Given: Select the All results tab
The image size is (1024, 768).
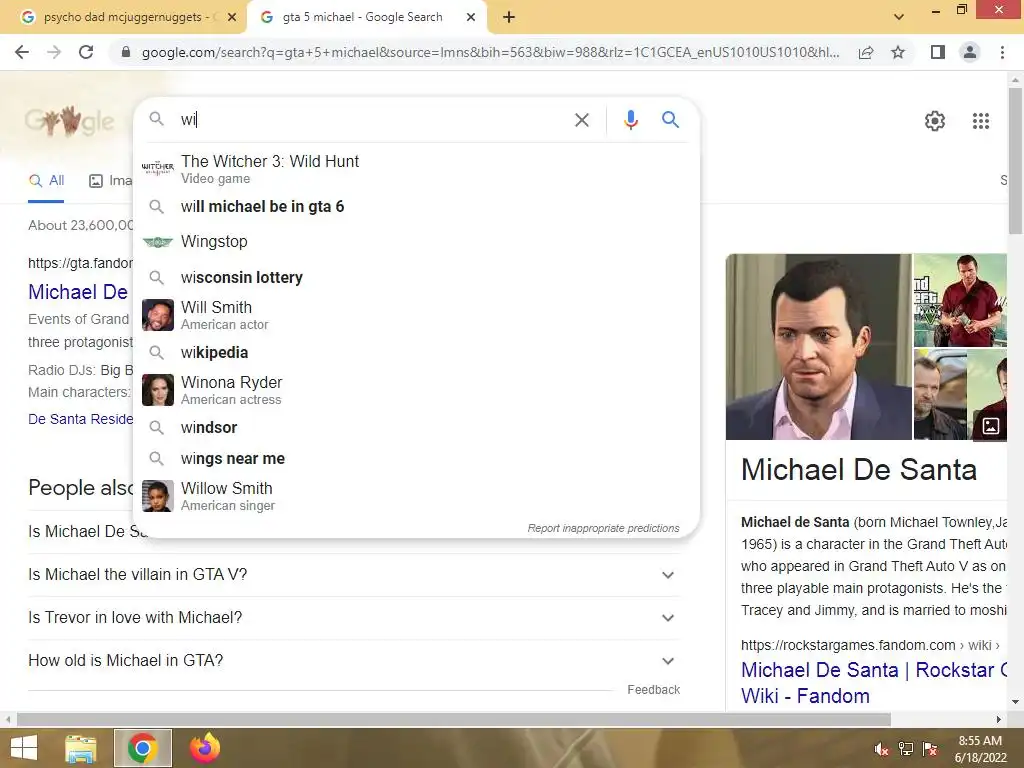Looking at the screenshot, I should coord(46,181).
